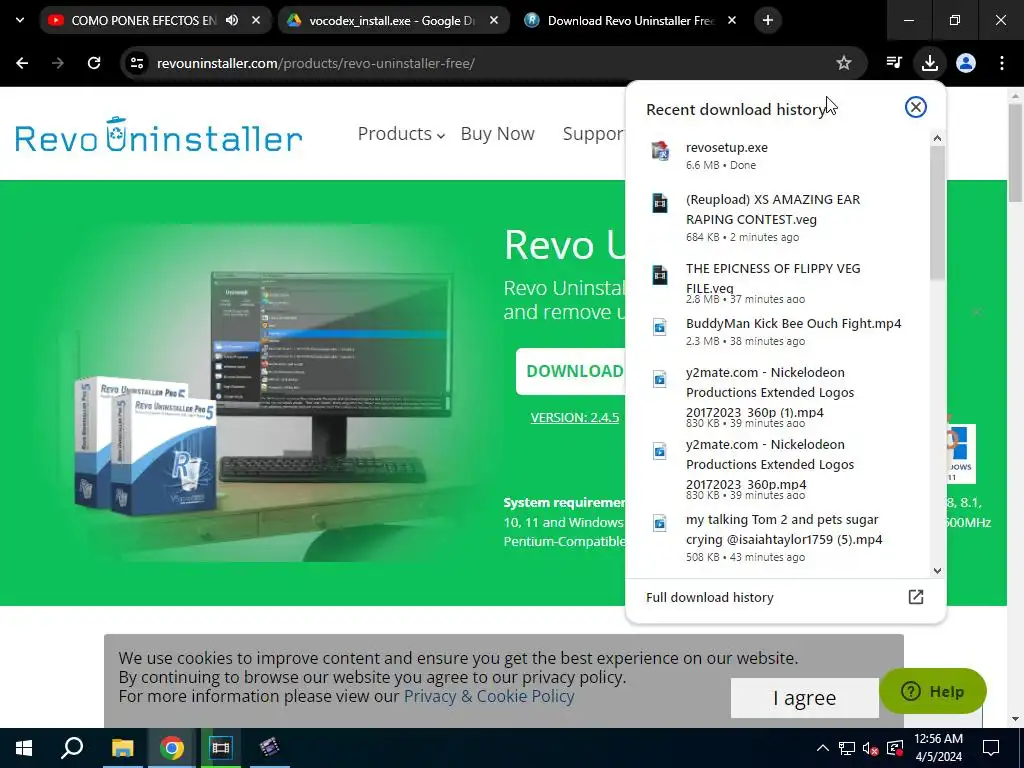The width and height of the screenshot is (1024, 768).
Task: Open a new browser tab
Action: coord(767,20)
